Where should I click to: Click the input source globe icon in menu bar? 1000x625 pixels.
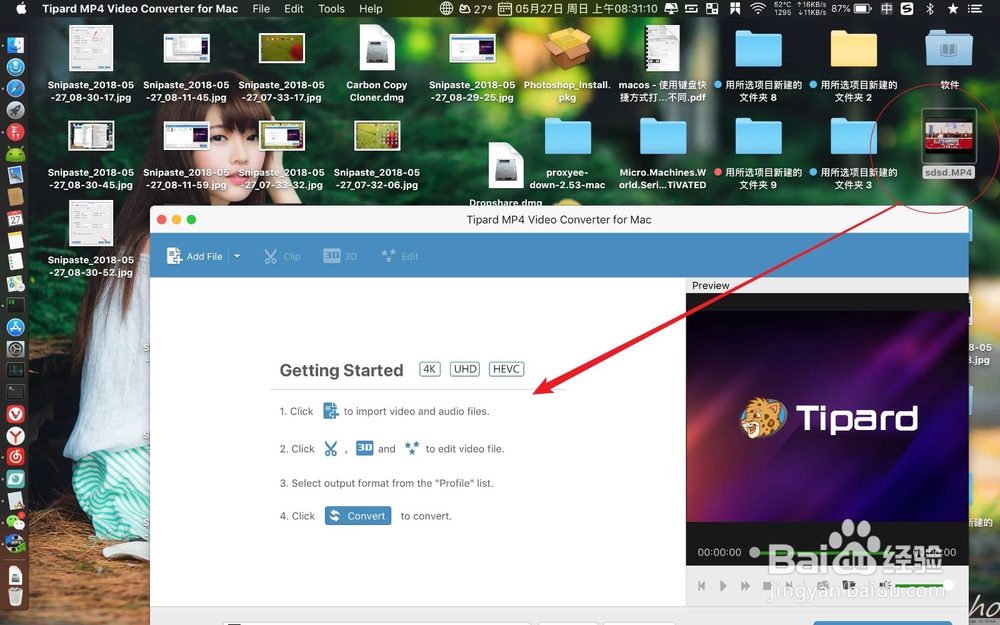pyautogui.click(x=446, y=9)
